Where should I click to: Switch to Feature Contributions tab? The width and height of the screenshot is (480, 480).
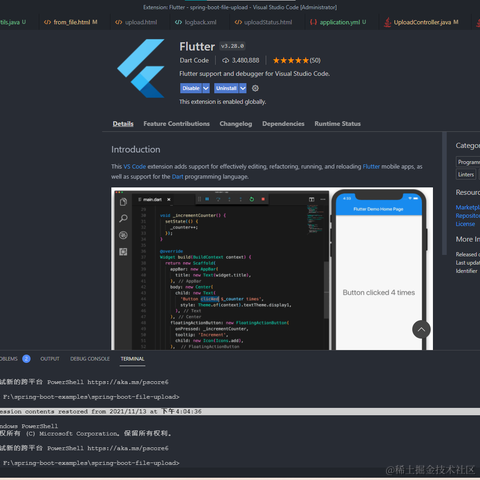pos(177,124)
